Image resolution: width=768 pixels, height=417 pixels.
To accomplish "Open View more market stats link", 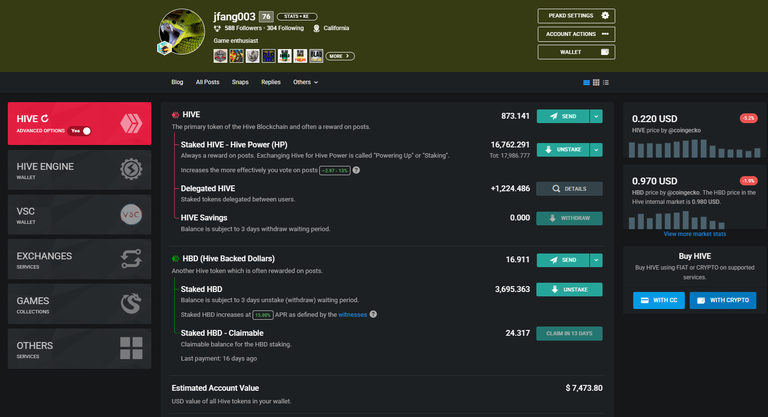I will pyautogui.click(x=695, y=234).
